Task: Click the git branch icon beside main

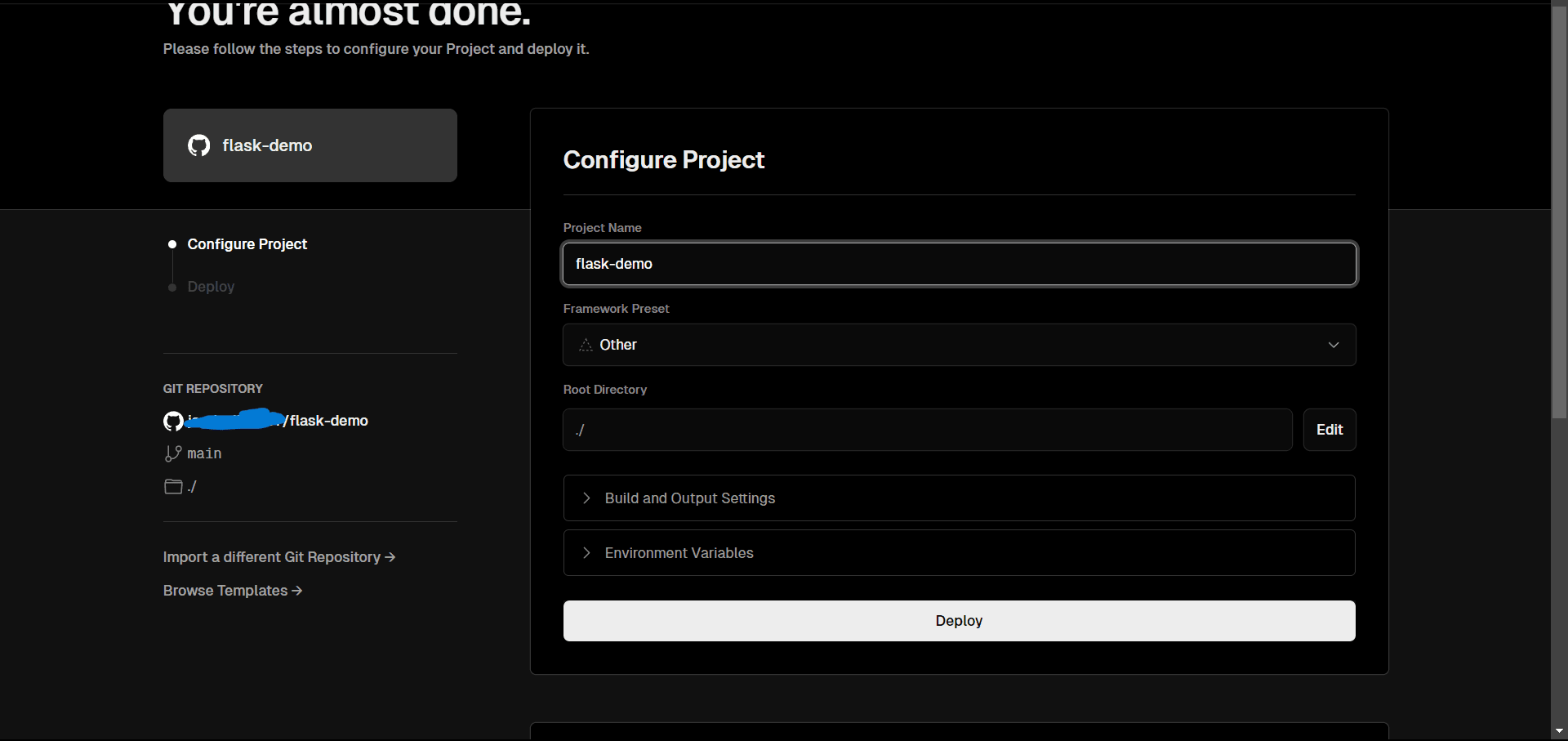Action: coord(172,453)
